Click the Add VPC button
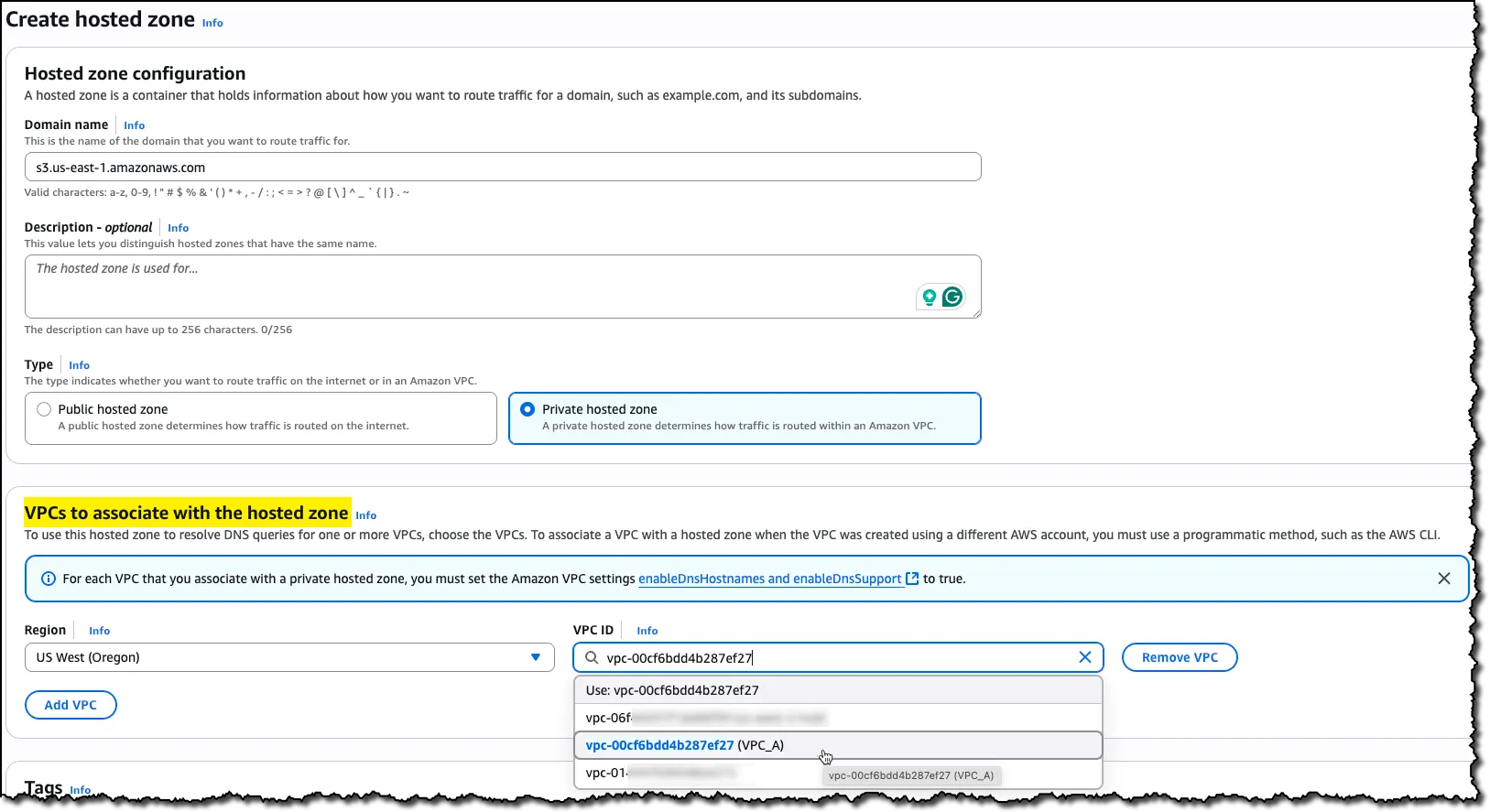Image resolution: width=1490 pixels, height=812 pixels. click(x=71, y=705)
